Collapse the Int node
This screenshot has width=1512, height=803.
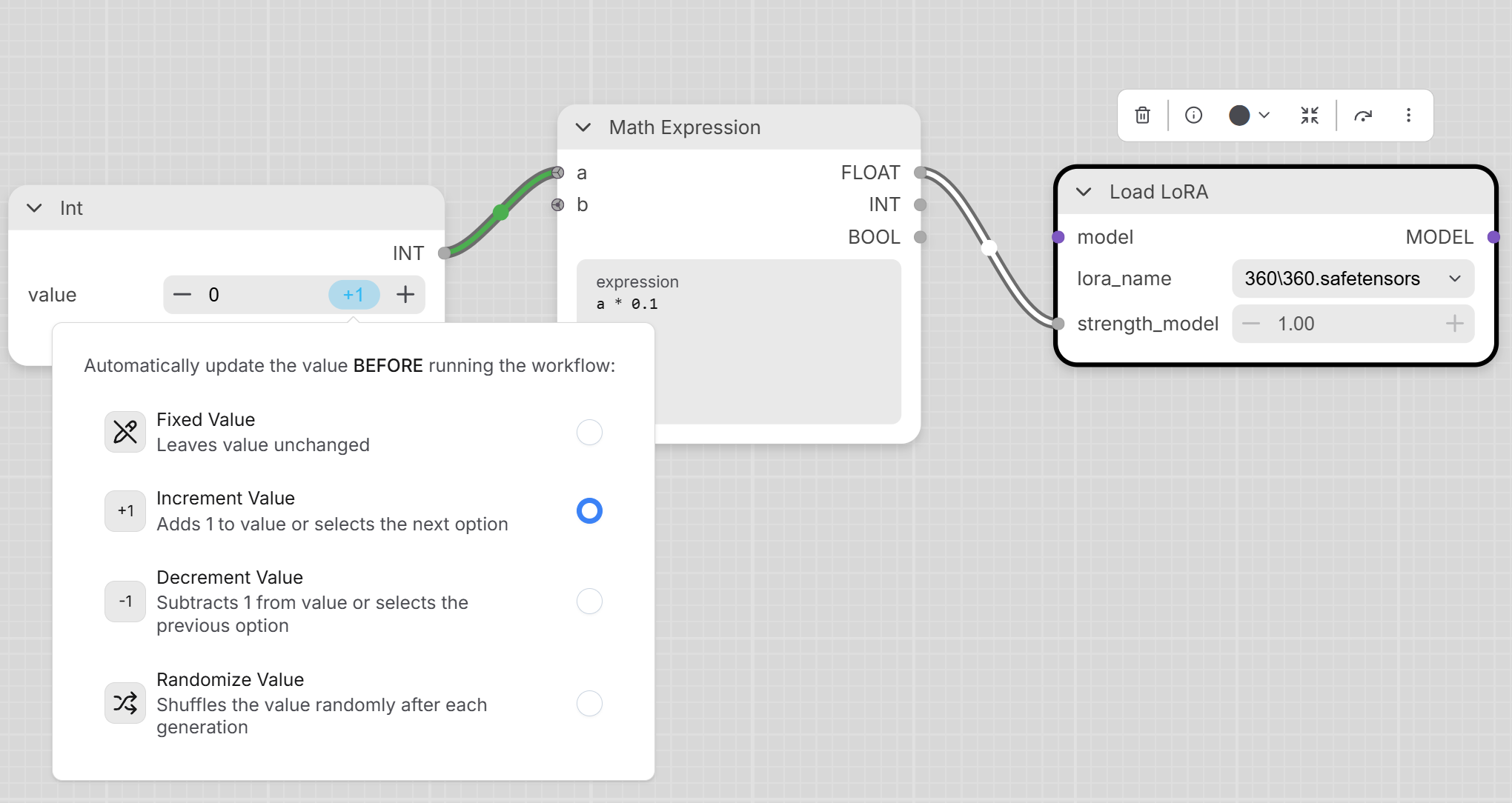click(34, 208)
